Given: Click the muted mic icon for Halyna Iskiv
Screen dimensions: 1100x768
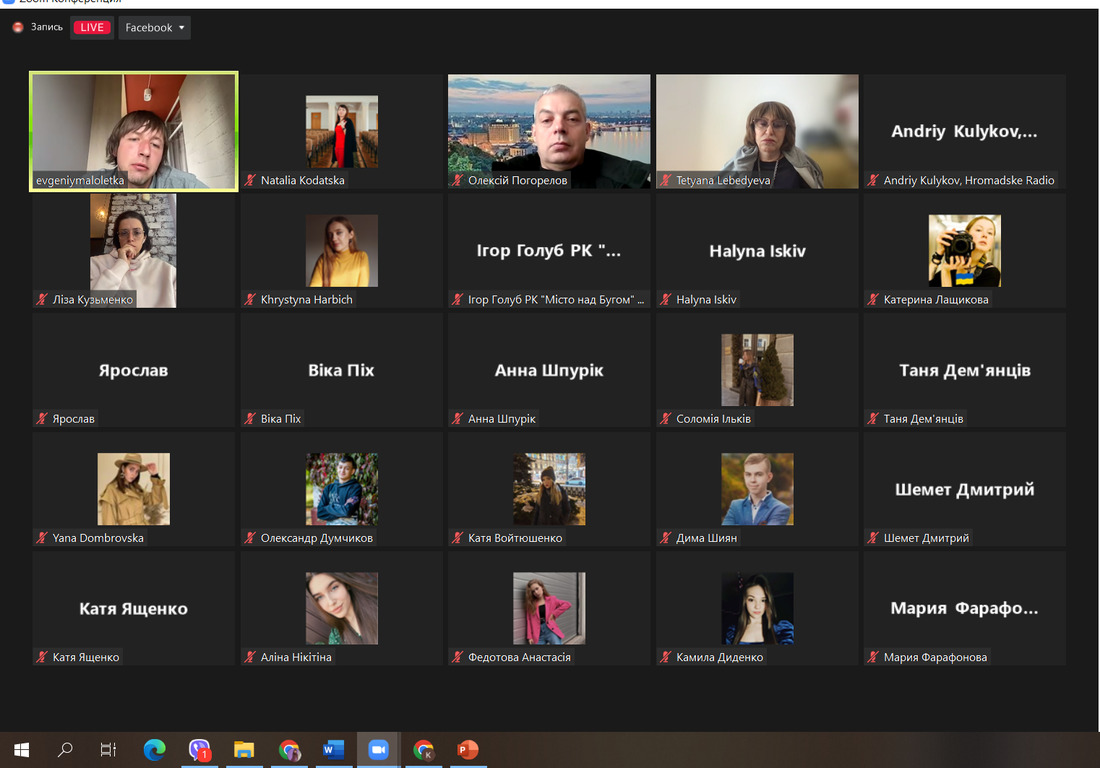Looking at the screenshot, I should point(666,299).
